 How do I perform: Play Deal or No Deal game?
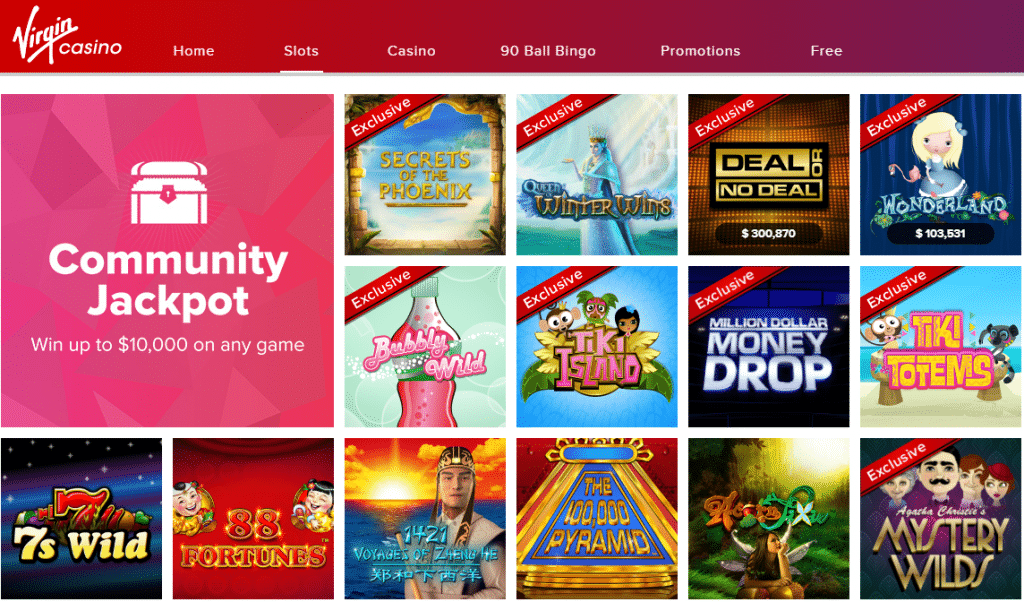769,174
